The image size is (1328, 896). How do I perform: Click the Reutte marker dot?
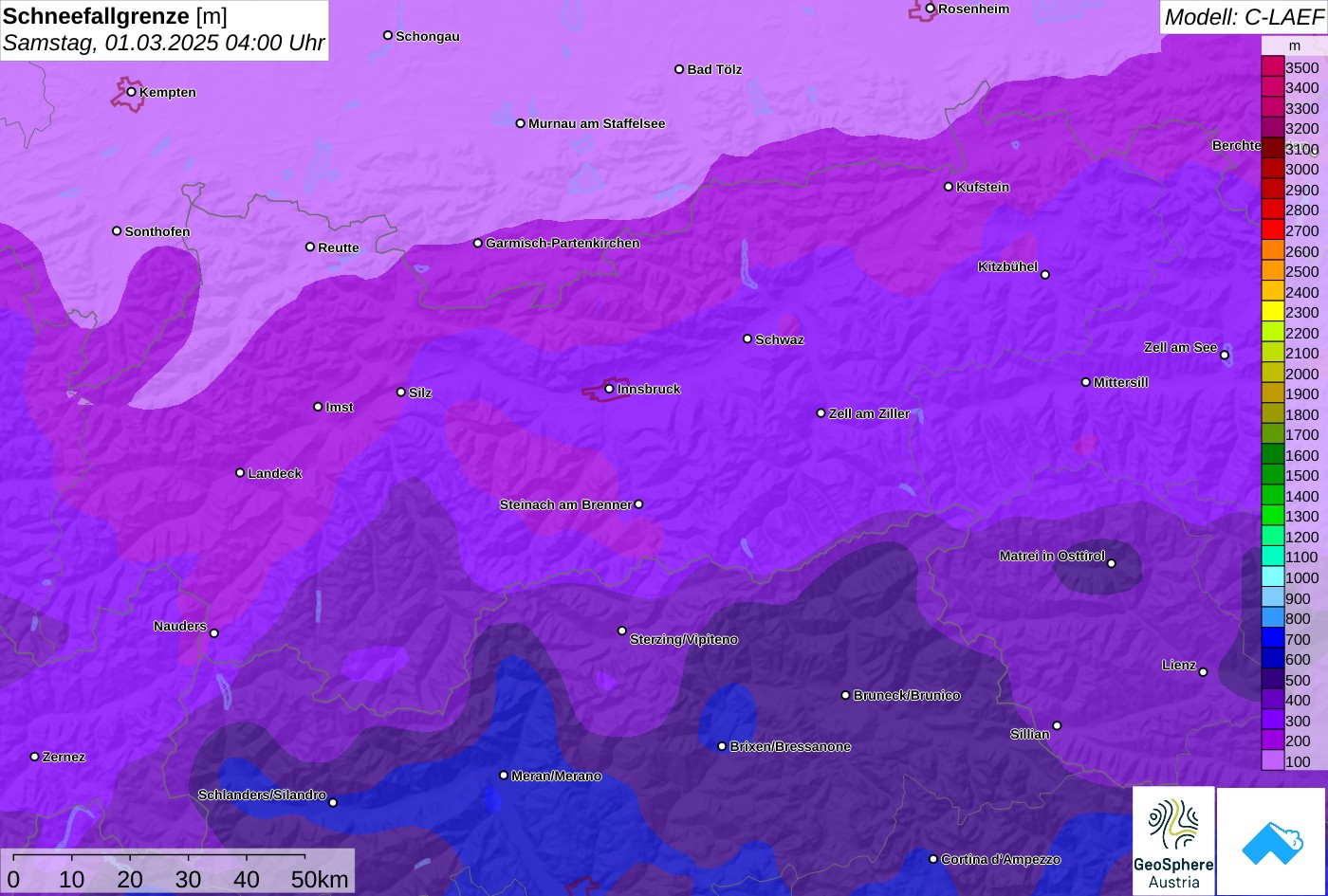(x=310, y=247)
